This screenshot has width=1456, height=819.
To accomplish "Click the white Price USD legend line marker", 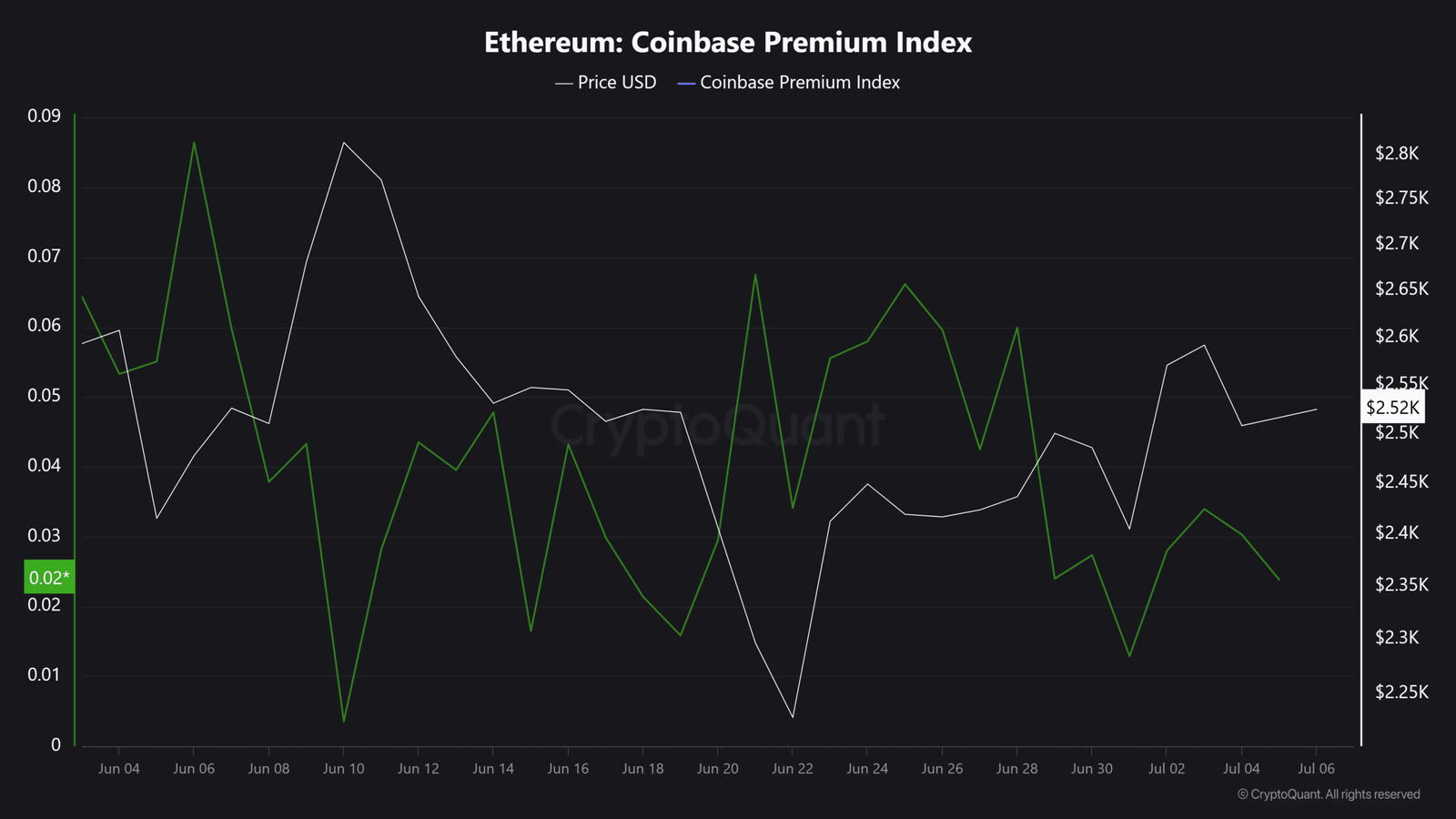I will (564, 84).
